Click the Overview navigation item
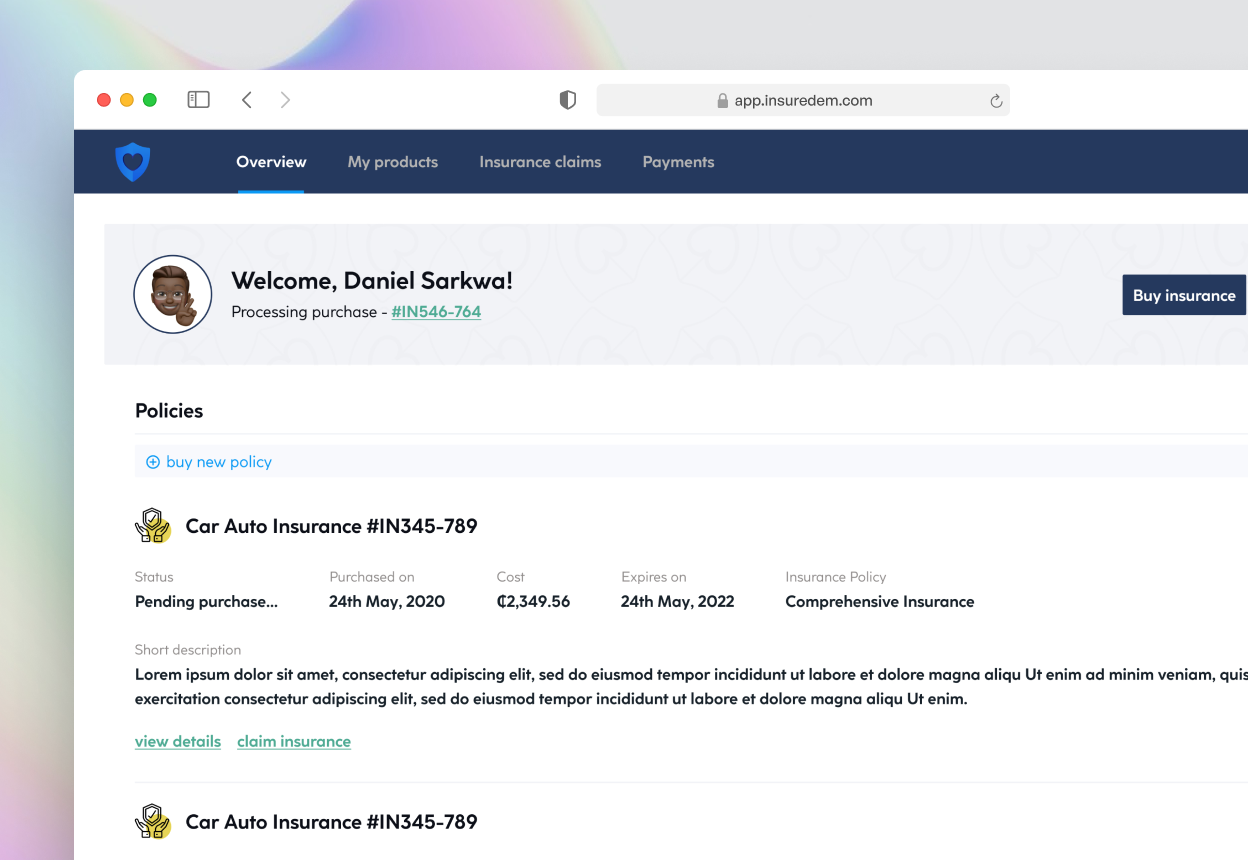Screen dimensions: 1248x860 click(271, 161)
